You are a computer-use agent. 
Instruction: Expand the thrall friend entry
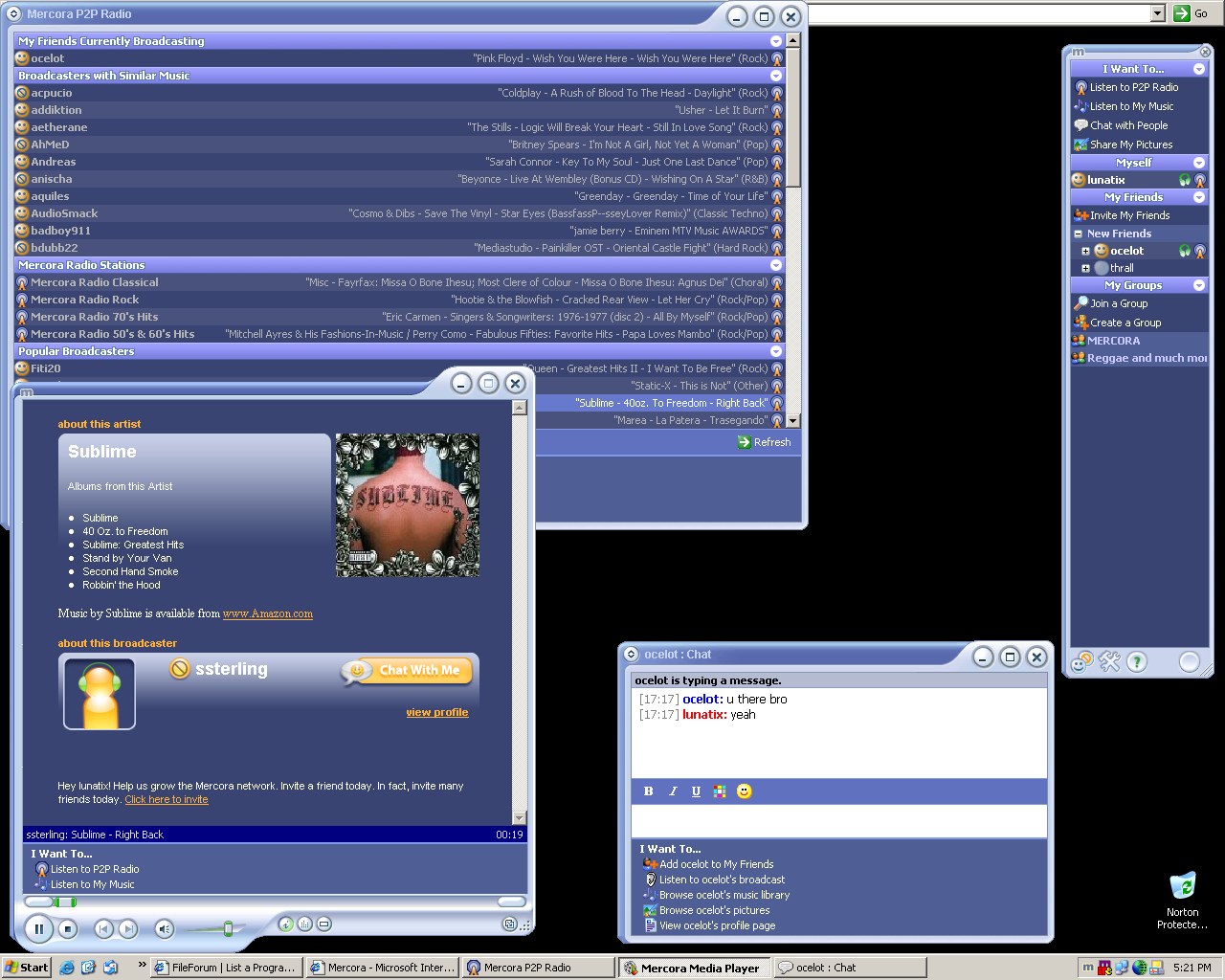(1086, 268)
